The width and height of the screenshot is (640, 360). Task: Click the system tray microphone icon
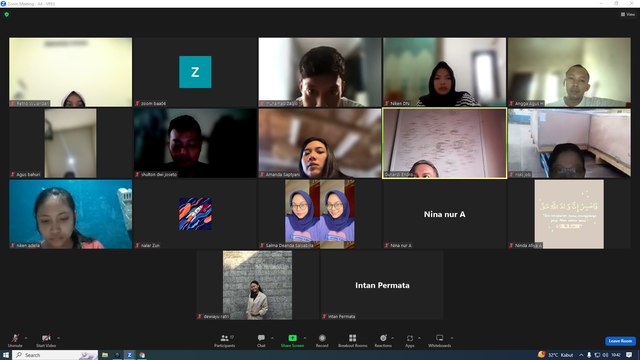click(x=589, y=355)
